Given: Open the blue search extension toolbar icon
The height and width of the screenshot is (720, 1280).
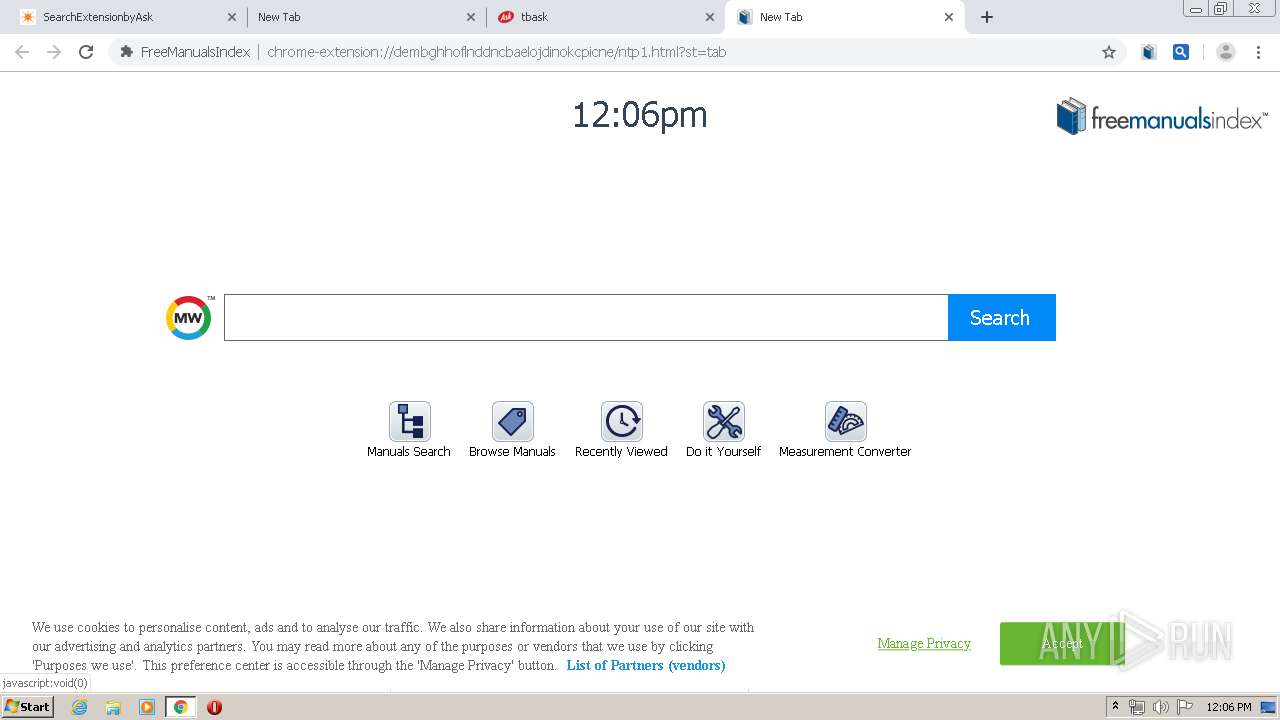Looking at the screenshot, I should (1181, 52).
